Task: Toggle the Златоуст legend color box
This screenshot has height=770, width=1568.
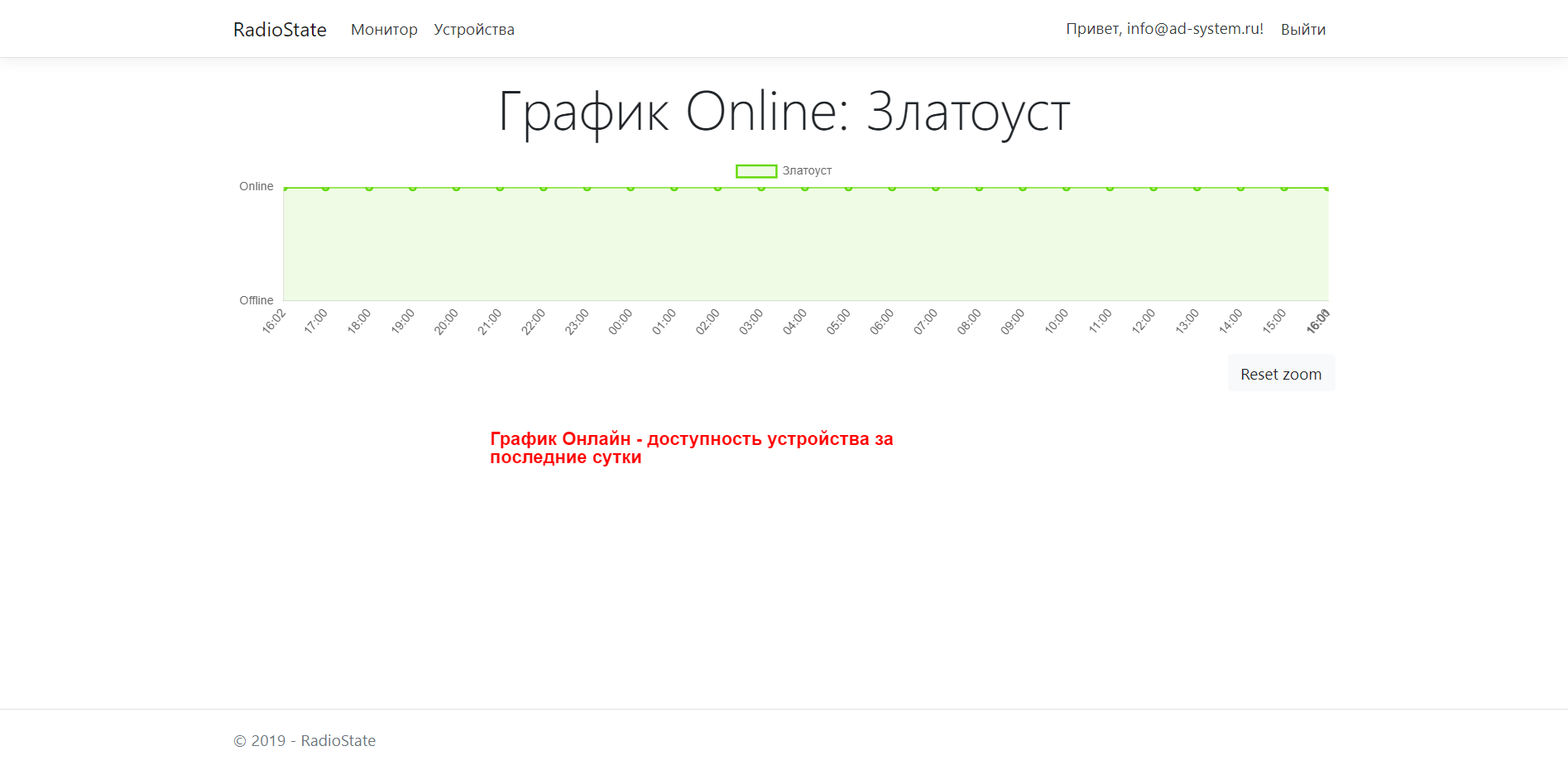Action: pos(756,171)
